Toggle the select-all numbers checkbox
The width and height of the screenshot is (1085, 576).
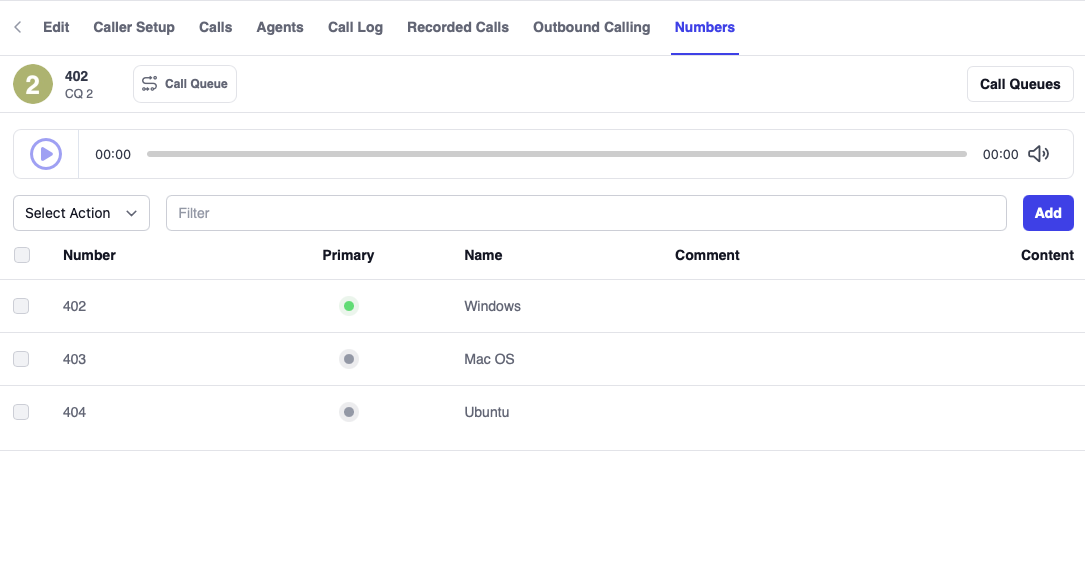click(x=22, y=255)
